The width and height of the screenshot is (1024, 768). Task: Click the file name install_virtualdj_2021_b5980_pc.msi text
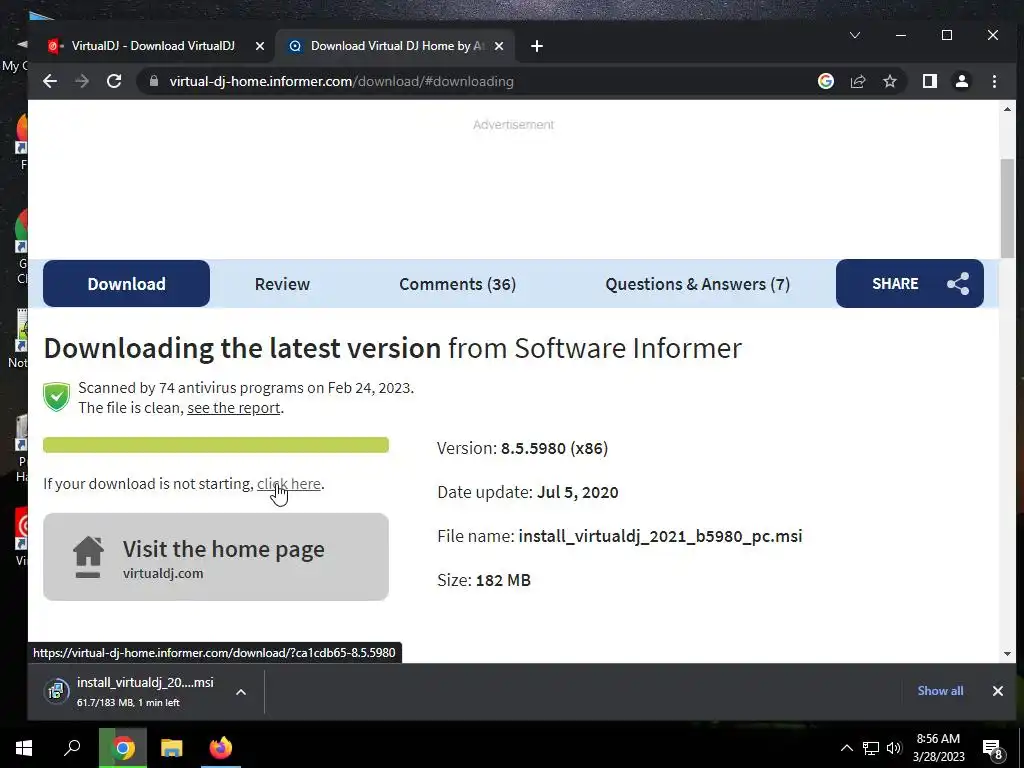coord(660,536)
